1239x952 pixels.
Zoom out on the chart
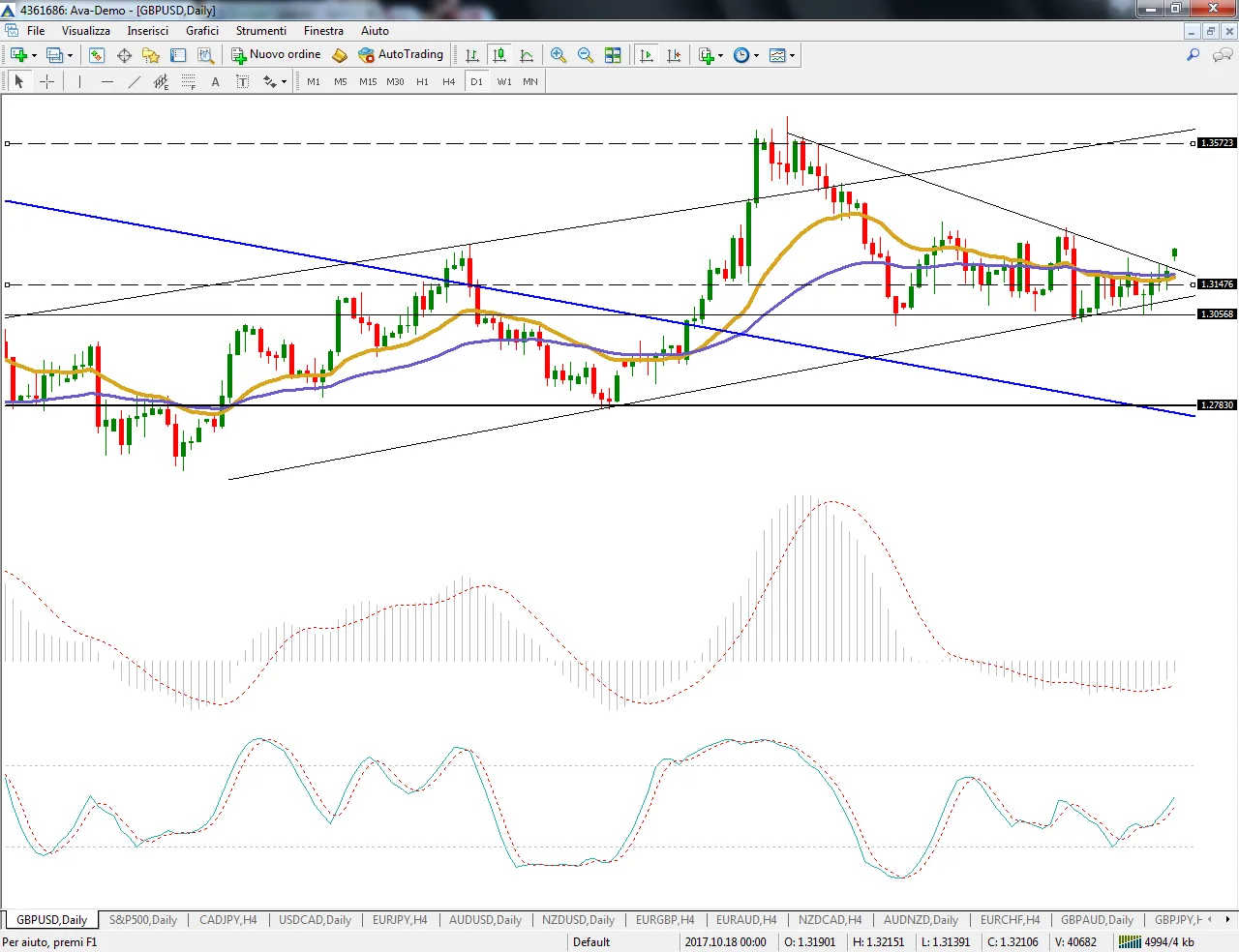pyautogui.click(x=586, y=55)
